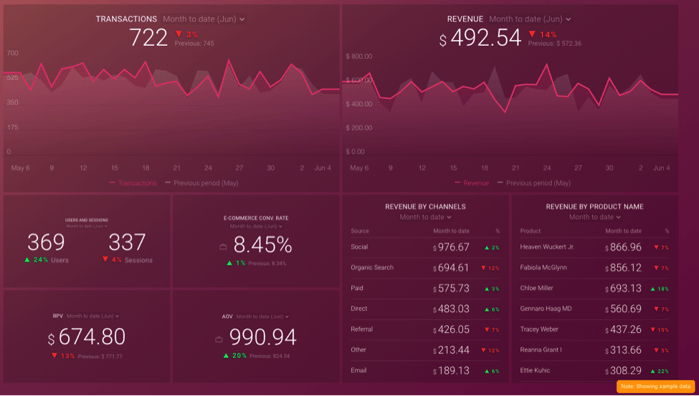The height and width of the screenshot is (396, 699).
Task: Select the Referral channel row
Action: pyautogui.click(x=425, y=329)
